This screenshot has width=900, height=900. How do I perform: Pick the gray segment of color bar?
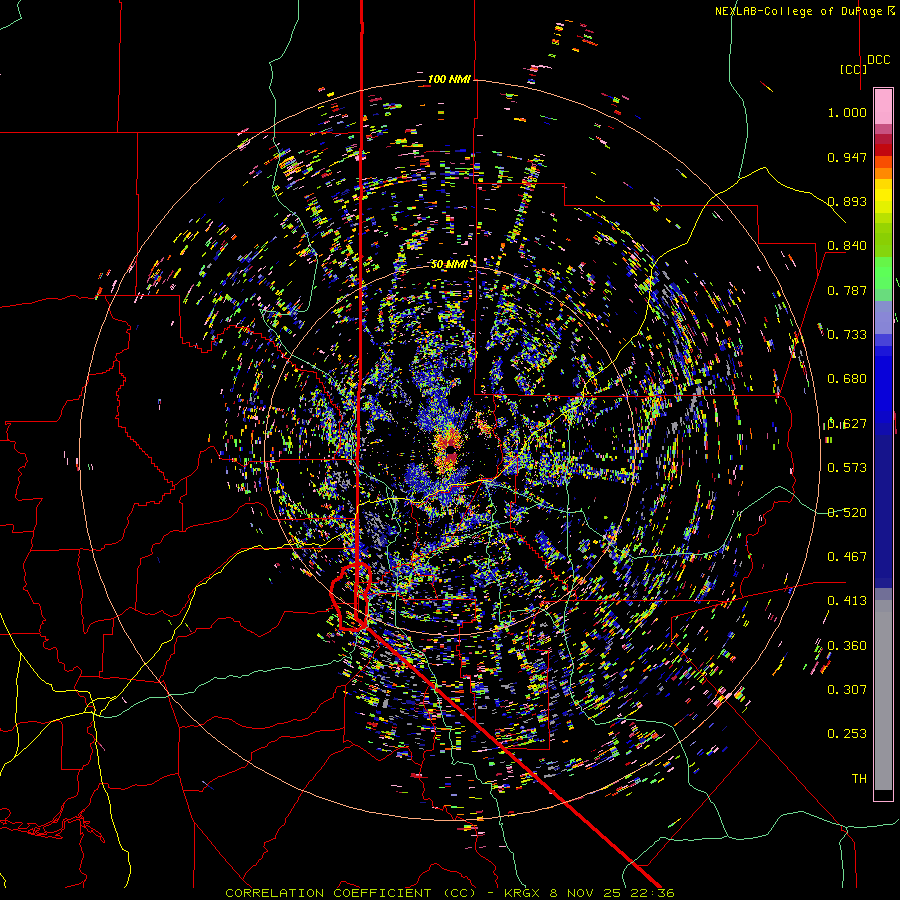click(883, 695)
